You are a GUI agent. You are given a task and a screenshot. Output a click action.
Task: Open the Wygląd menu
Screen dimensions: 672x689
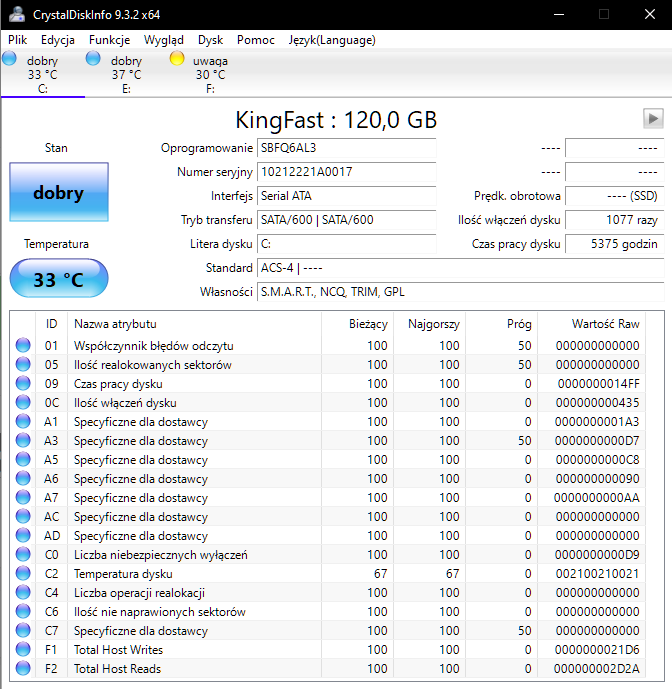[163, 40]
